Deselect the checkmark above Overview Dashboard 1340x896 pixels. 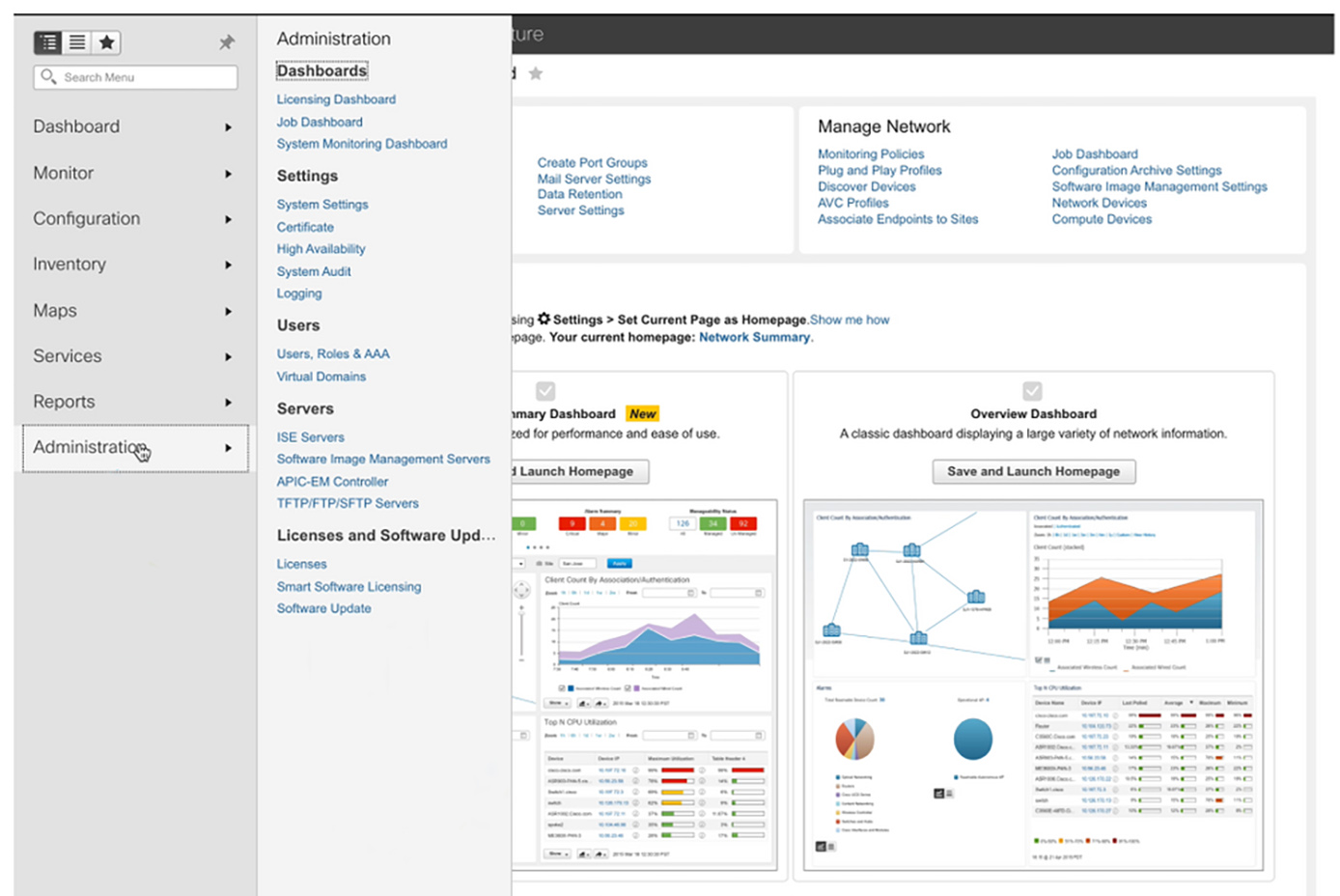tap(1032, 390)
